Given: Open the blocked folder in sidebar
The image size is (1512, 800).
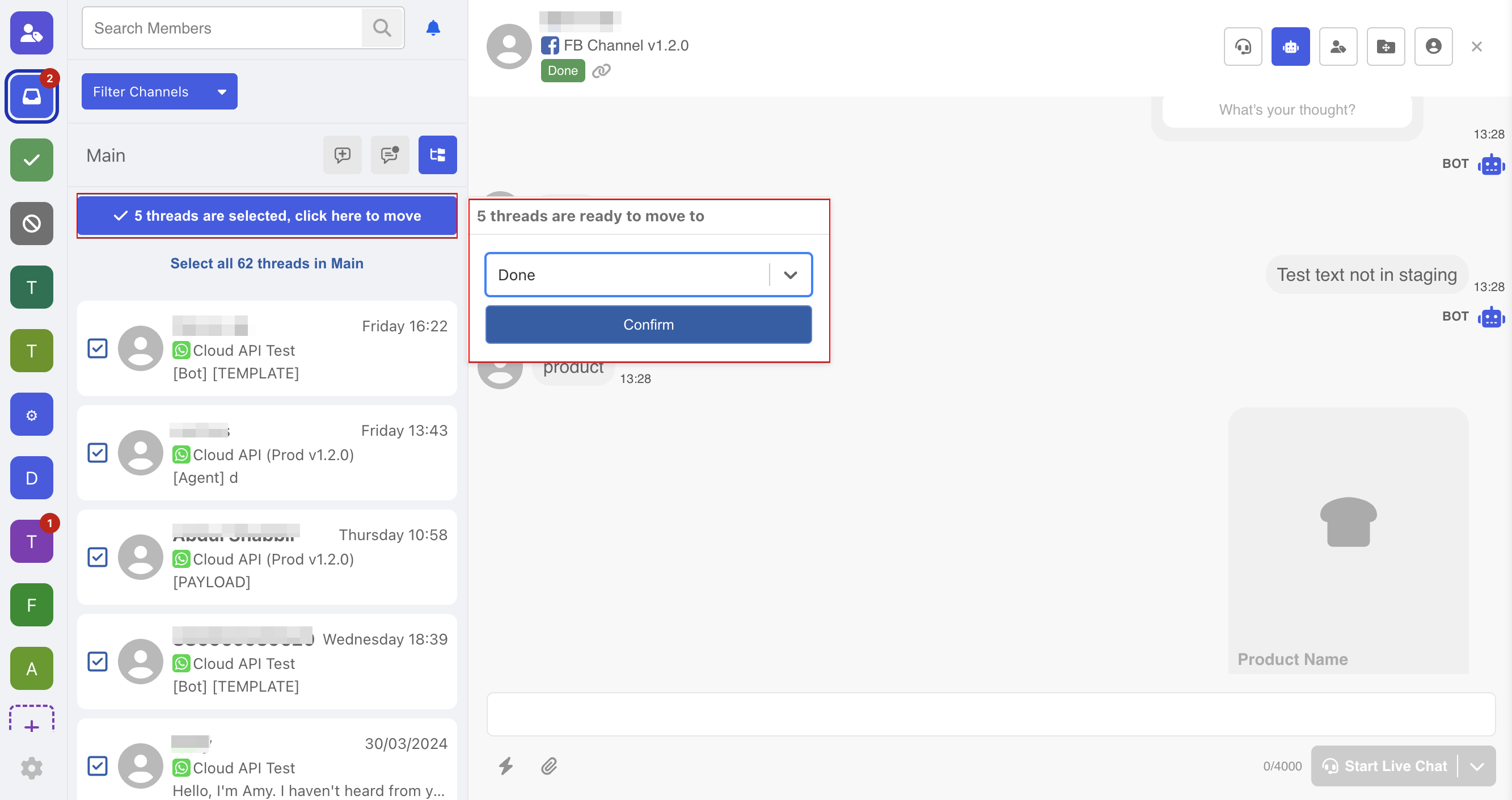Looking at the screenshot, I should [x=32, y=223].
